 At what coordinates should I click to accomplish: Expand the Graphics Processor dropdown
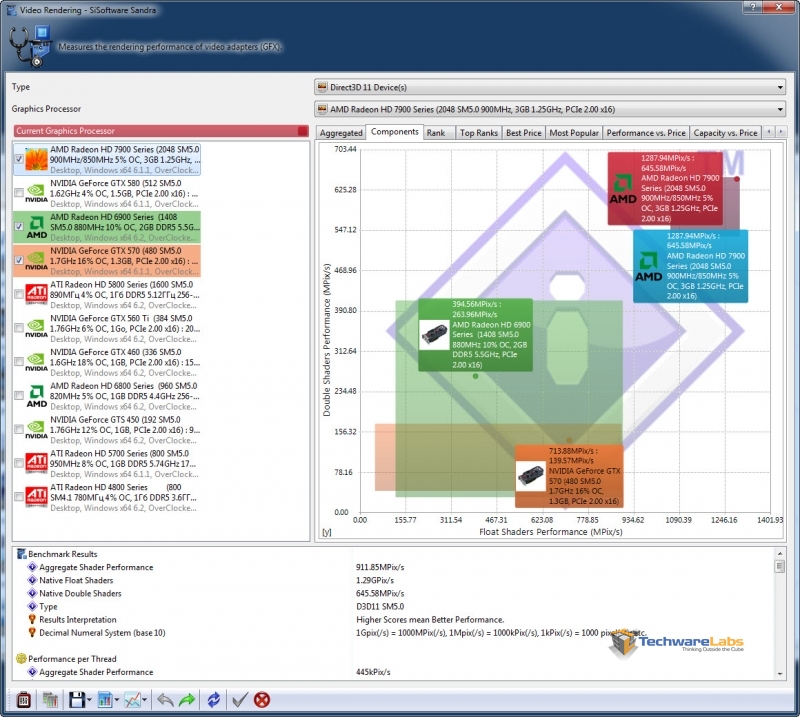pyautogui.click(x=550, y=109)
